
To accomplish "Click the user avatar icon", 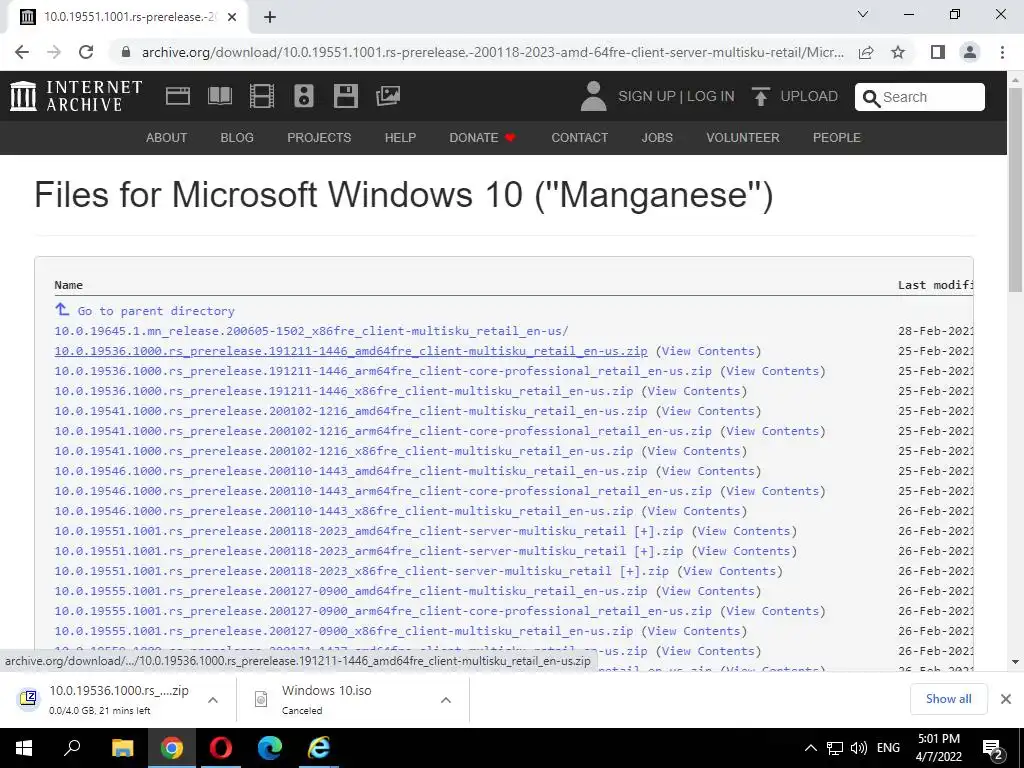I will click(593, 96).
